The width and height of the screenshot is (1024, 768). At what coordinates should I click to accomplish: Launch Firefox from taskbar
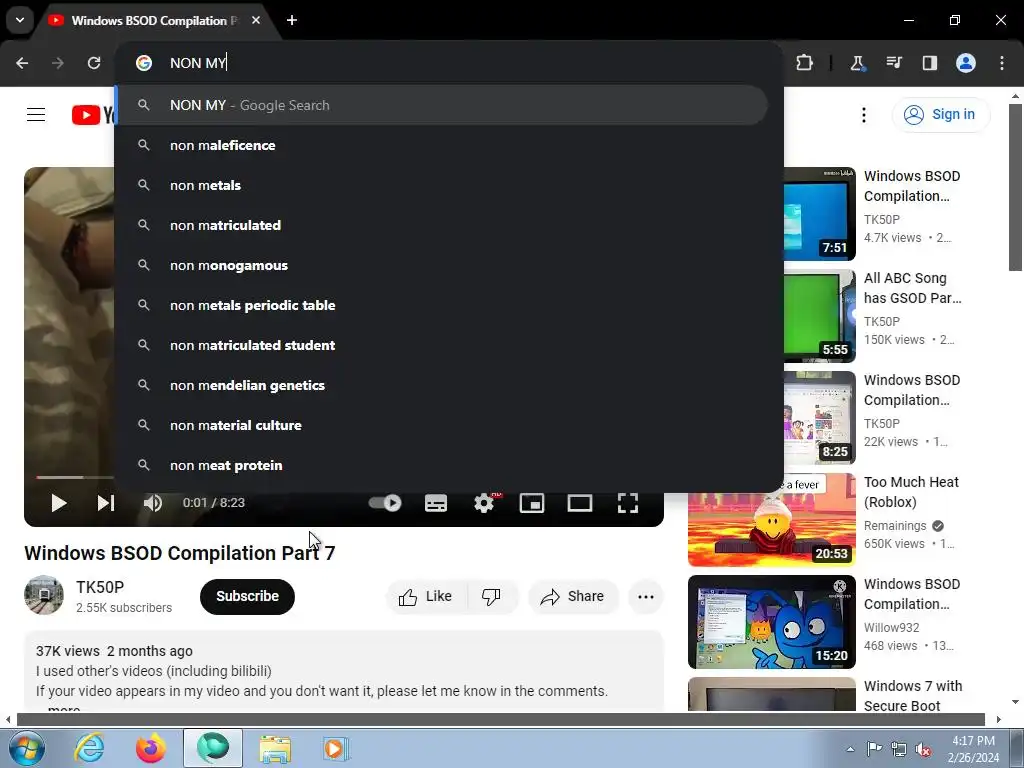coord(151,748)
